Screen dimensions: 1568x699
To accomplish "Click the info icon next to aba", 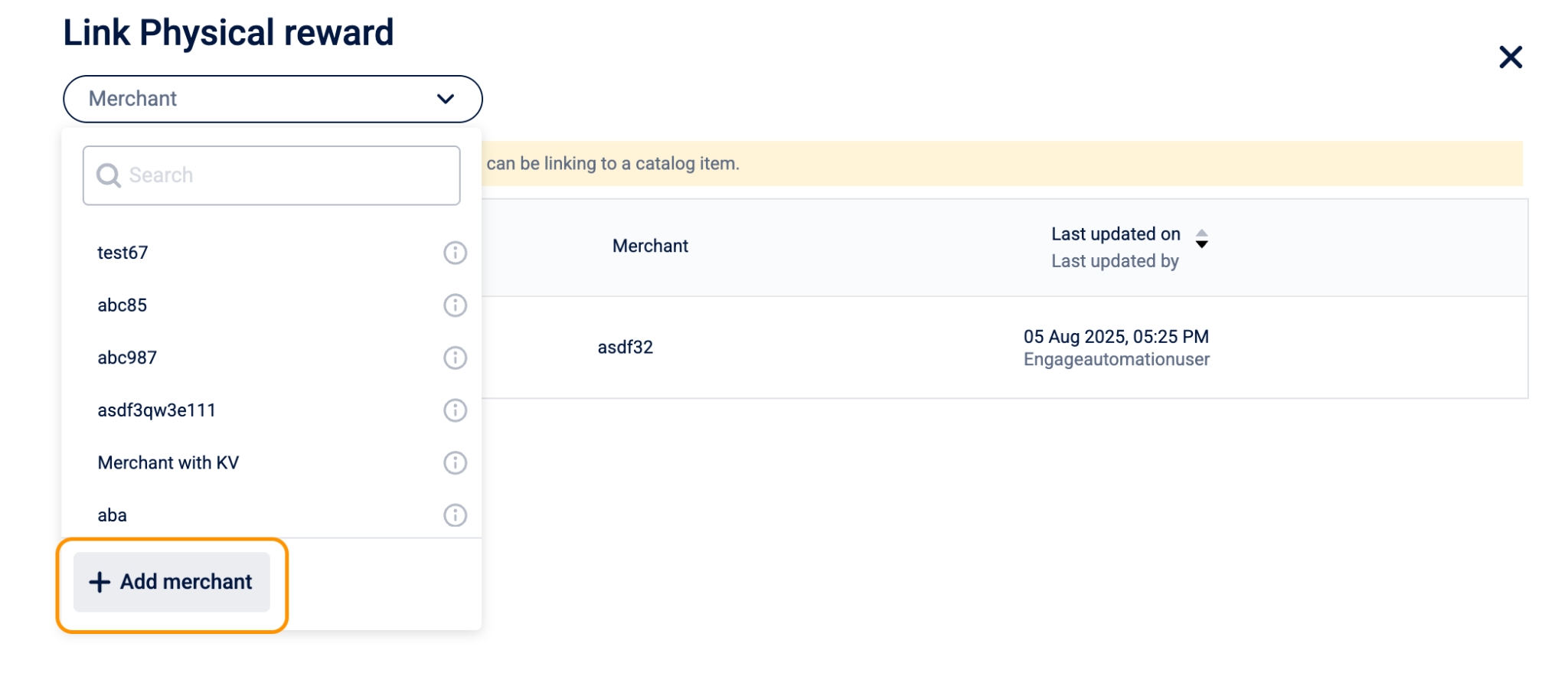I will pyautogui.click(x=455, y=515).
